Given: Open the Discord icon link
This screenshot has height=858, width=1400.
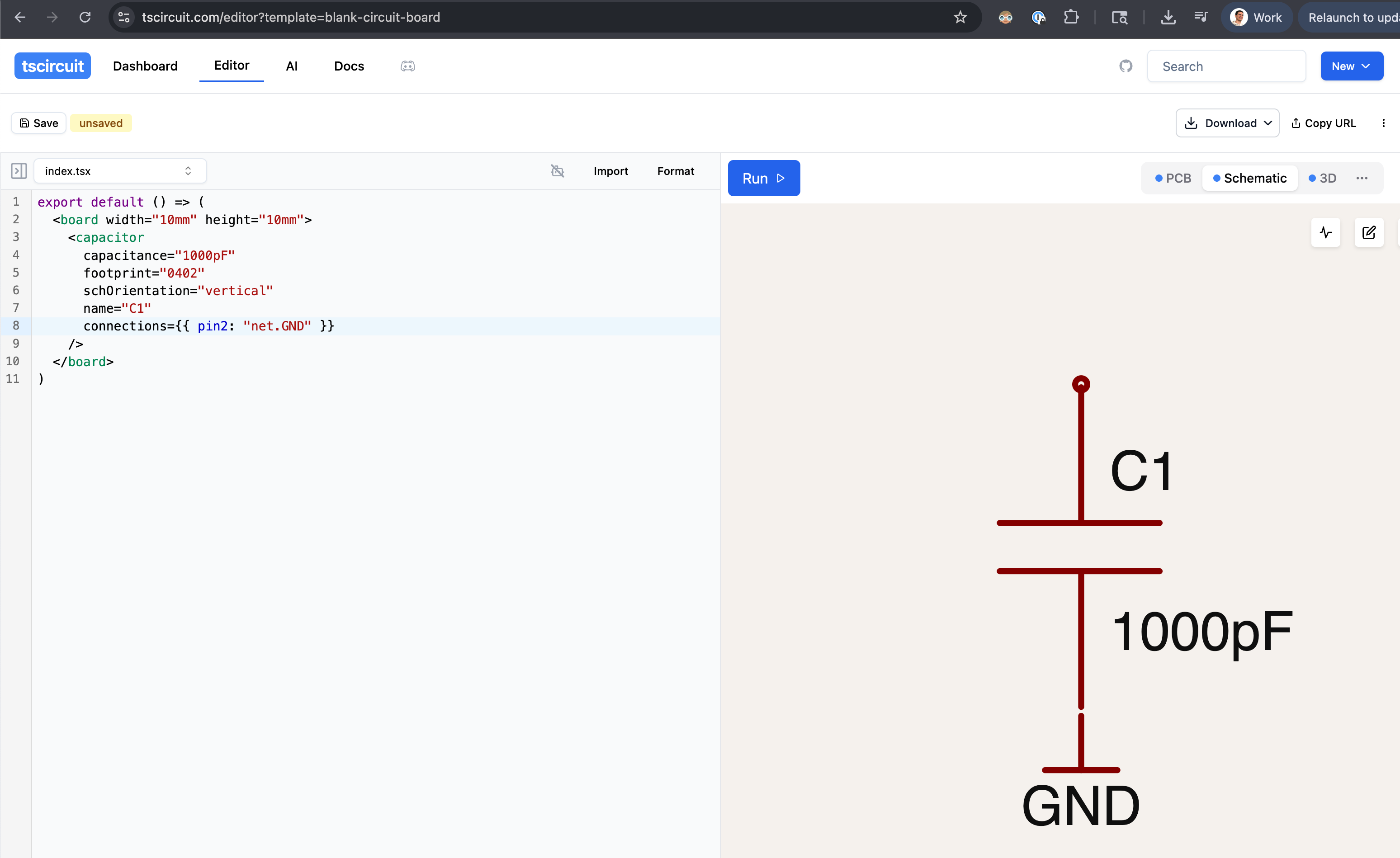Looking at the screenshot, I should click(x=407, y=66).
